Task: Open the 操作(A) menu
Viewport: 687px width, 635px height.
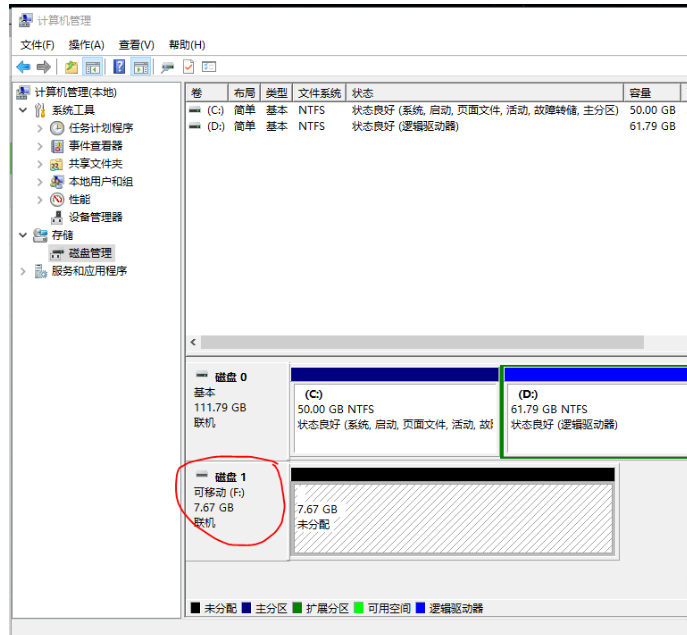Action: click(86, 45)
